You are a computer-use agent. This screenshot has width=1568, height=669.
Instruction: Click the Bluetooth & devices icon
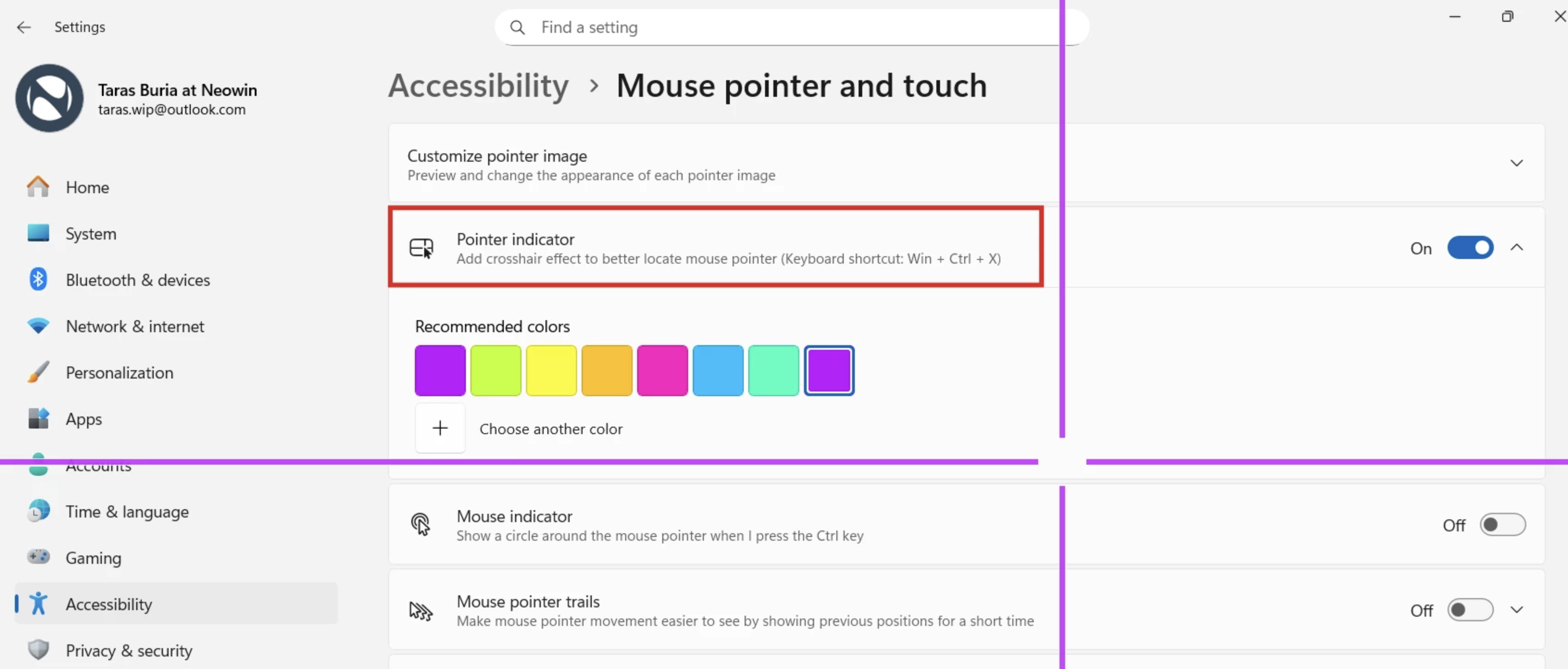click(x=38, y=280)
